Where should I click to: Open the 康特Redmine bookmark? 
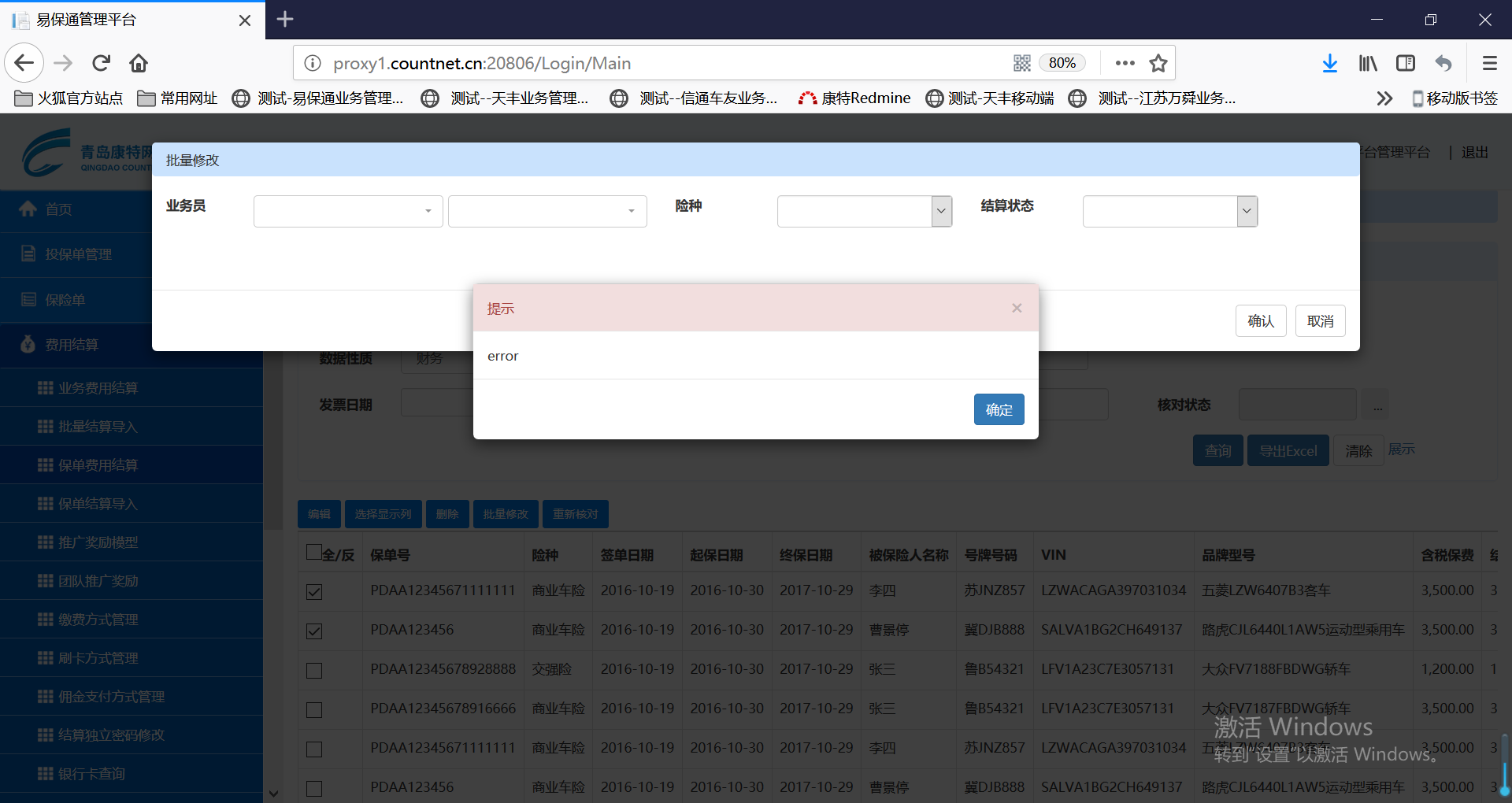coord(855,98)
